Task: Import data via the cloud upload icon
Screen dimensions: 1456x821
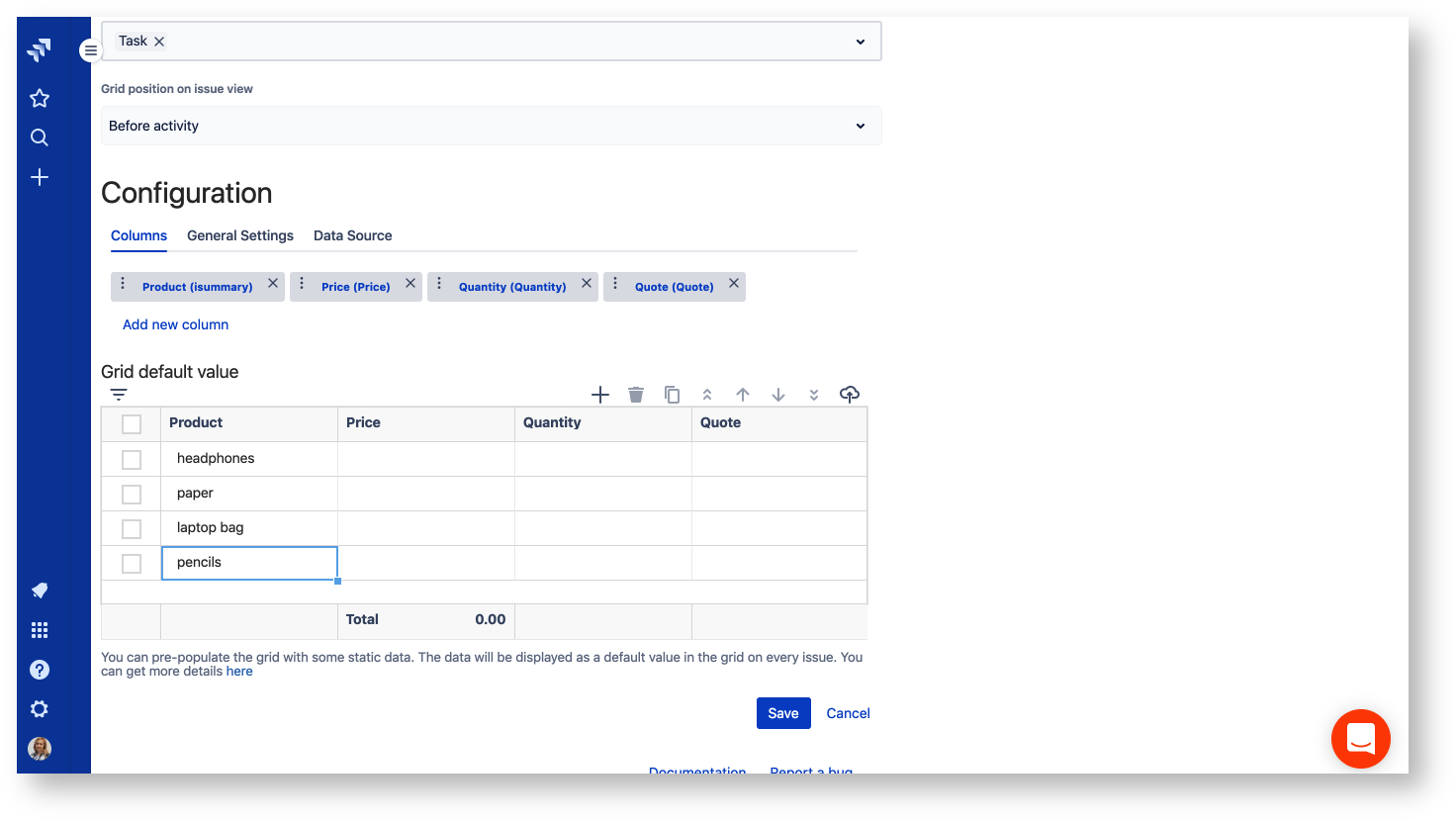Action: 850,394
